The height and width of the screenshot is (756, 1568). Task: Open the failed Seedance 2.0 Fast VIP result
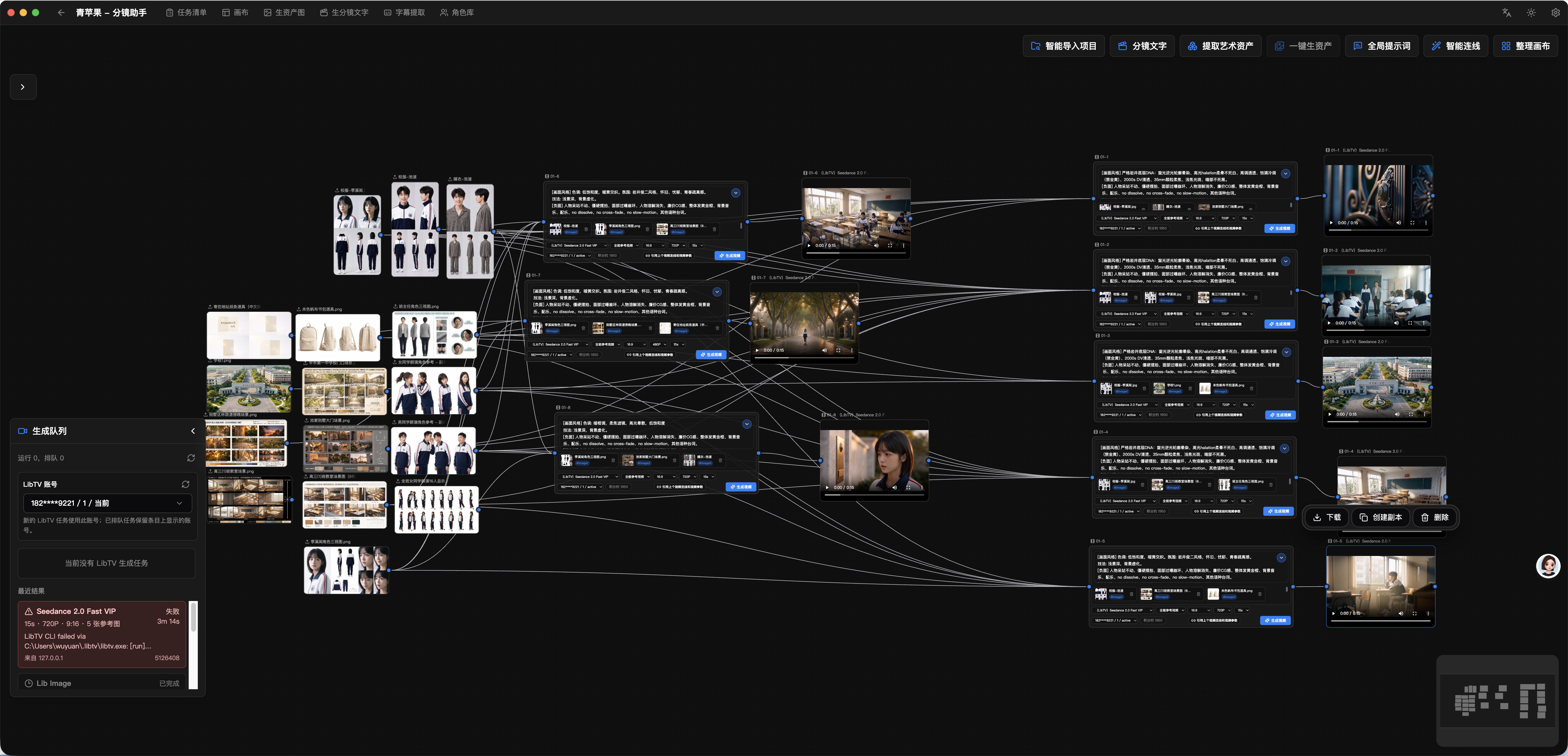point(102,634)
